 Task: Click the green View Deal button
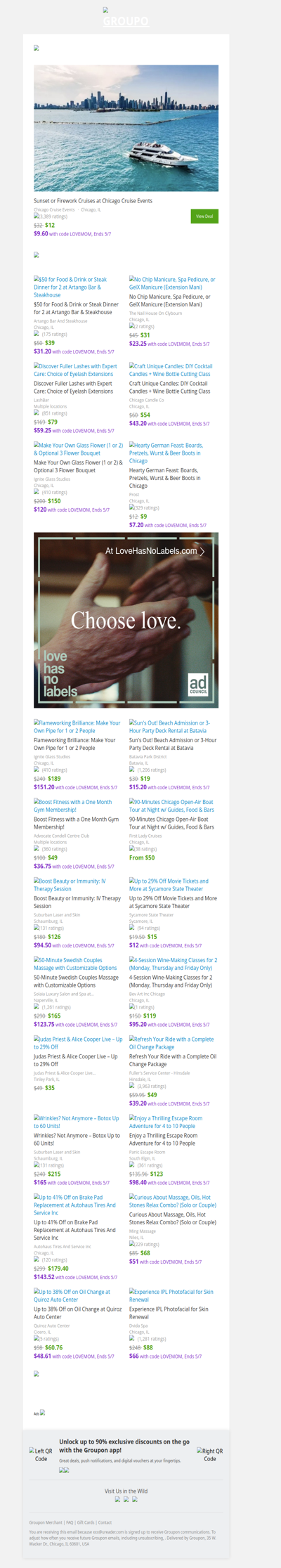(204, 216)
